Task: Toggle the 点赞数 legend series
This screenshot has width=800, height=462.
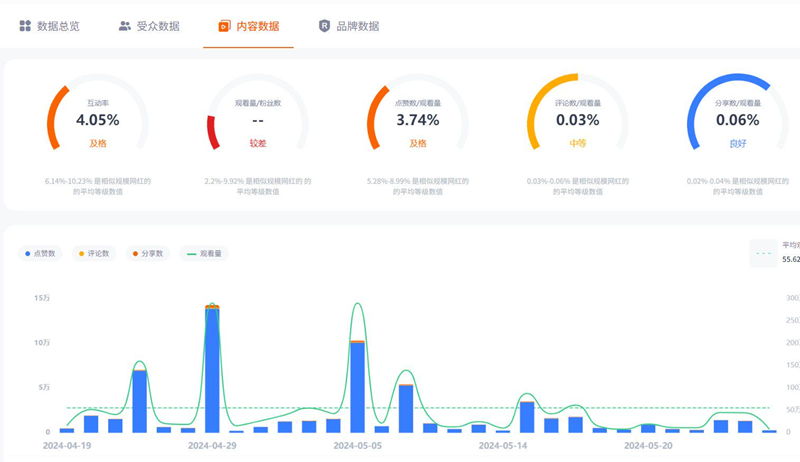Action: point(42,254)
